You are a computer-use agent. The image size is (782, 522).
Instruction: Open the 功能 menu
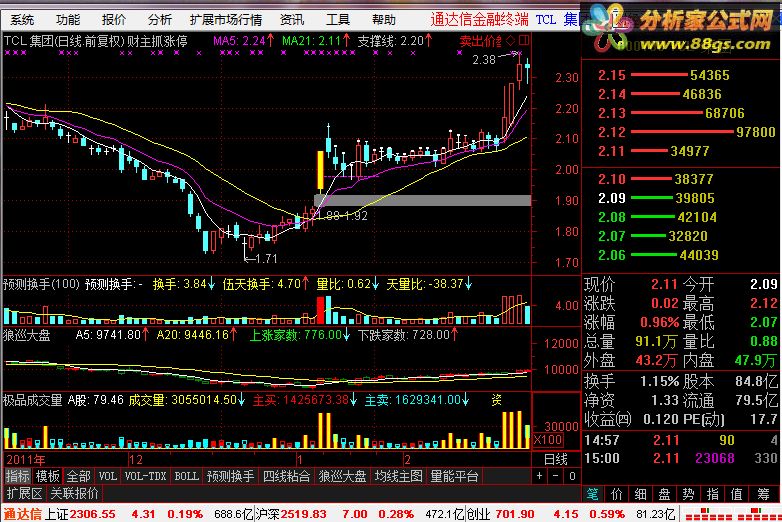tap(68, 20)
